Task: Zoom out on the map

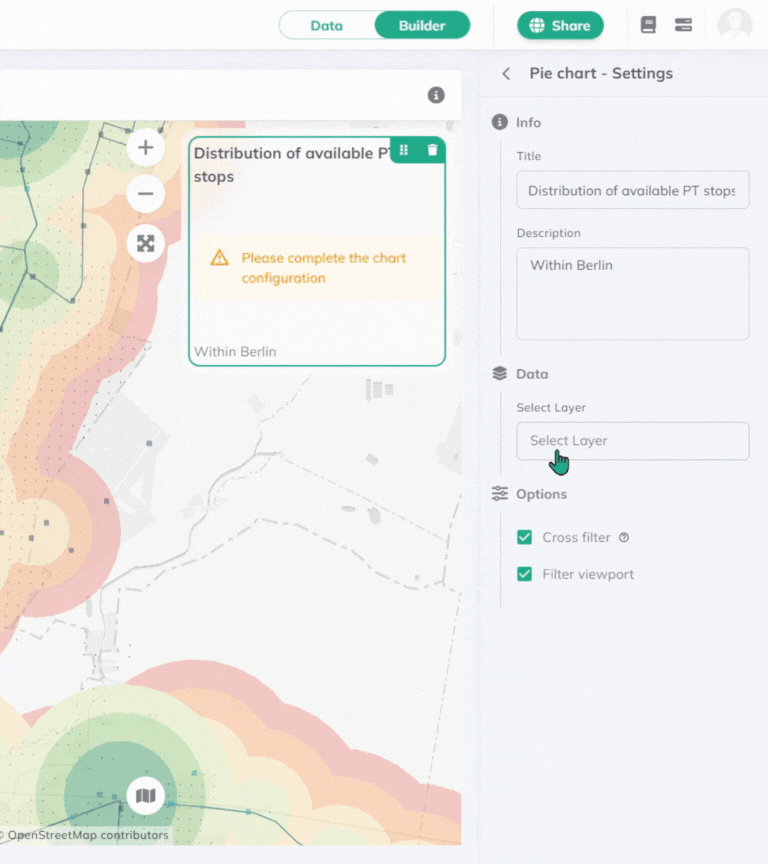Action: click(146, 194)
